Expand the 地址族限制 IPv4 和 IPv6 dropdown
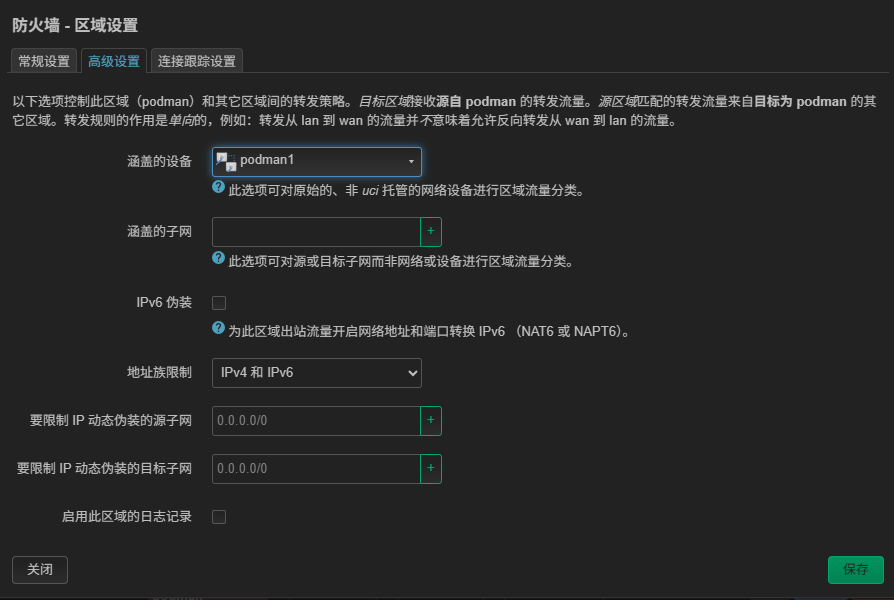This screenshot has height=600, width=894. coord(316,373)
